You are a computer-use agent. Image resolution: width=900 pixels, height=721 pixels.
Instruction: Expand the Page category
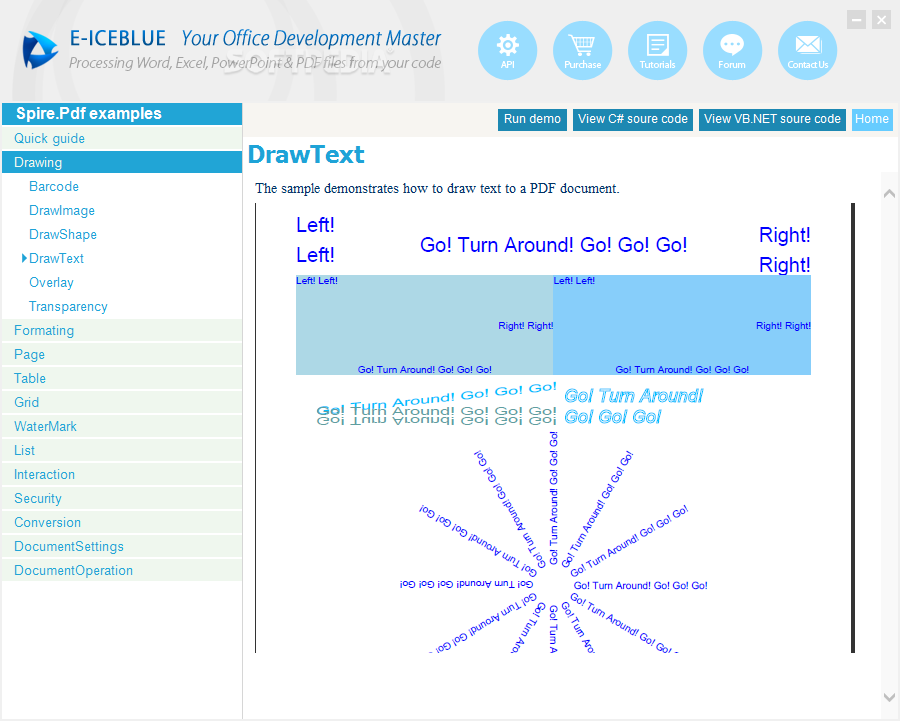(x=122, y=355)
